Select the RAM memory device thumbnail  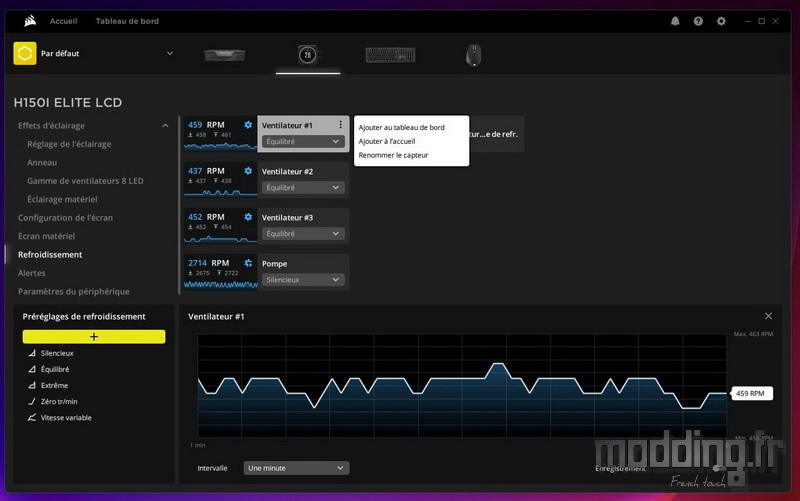[224, 54]
